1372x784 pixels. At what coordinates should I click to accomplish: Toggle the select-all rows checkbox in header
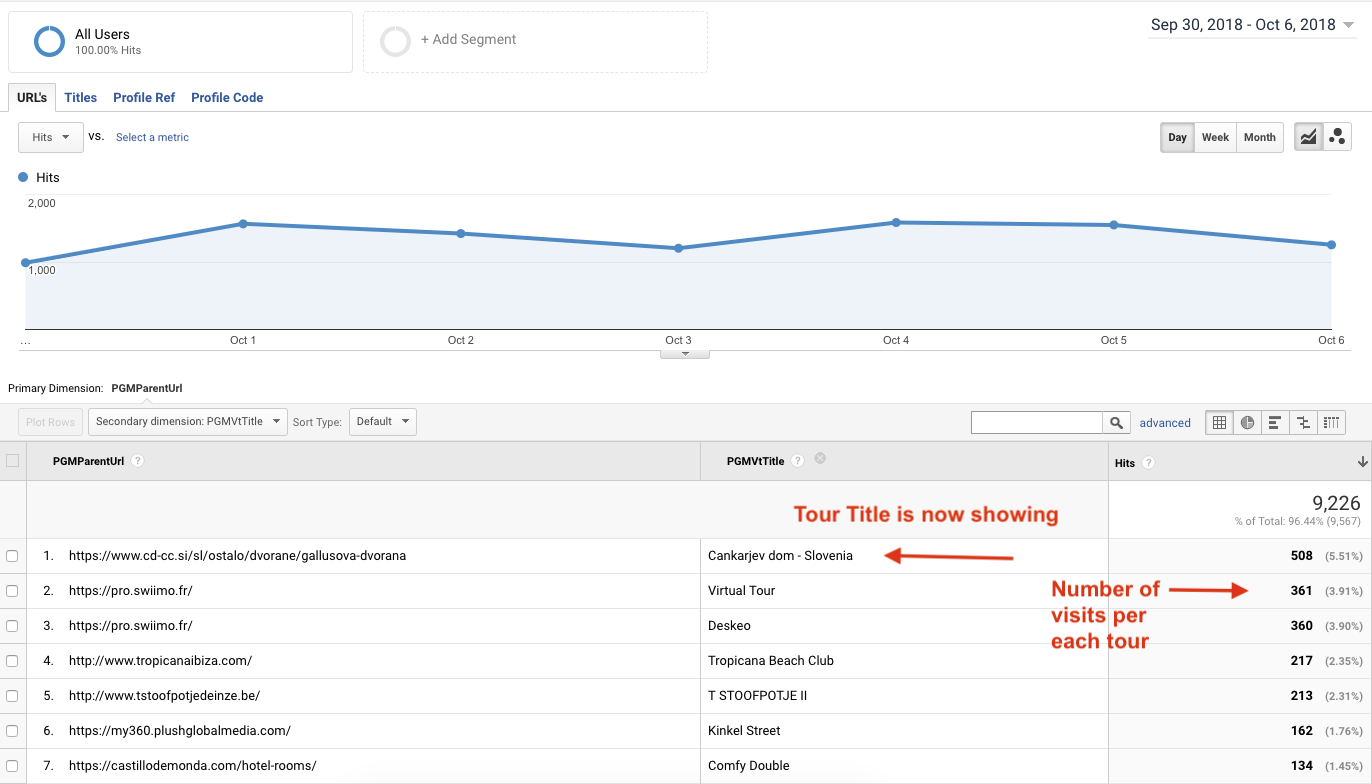12,461
